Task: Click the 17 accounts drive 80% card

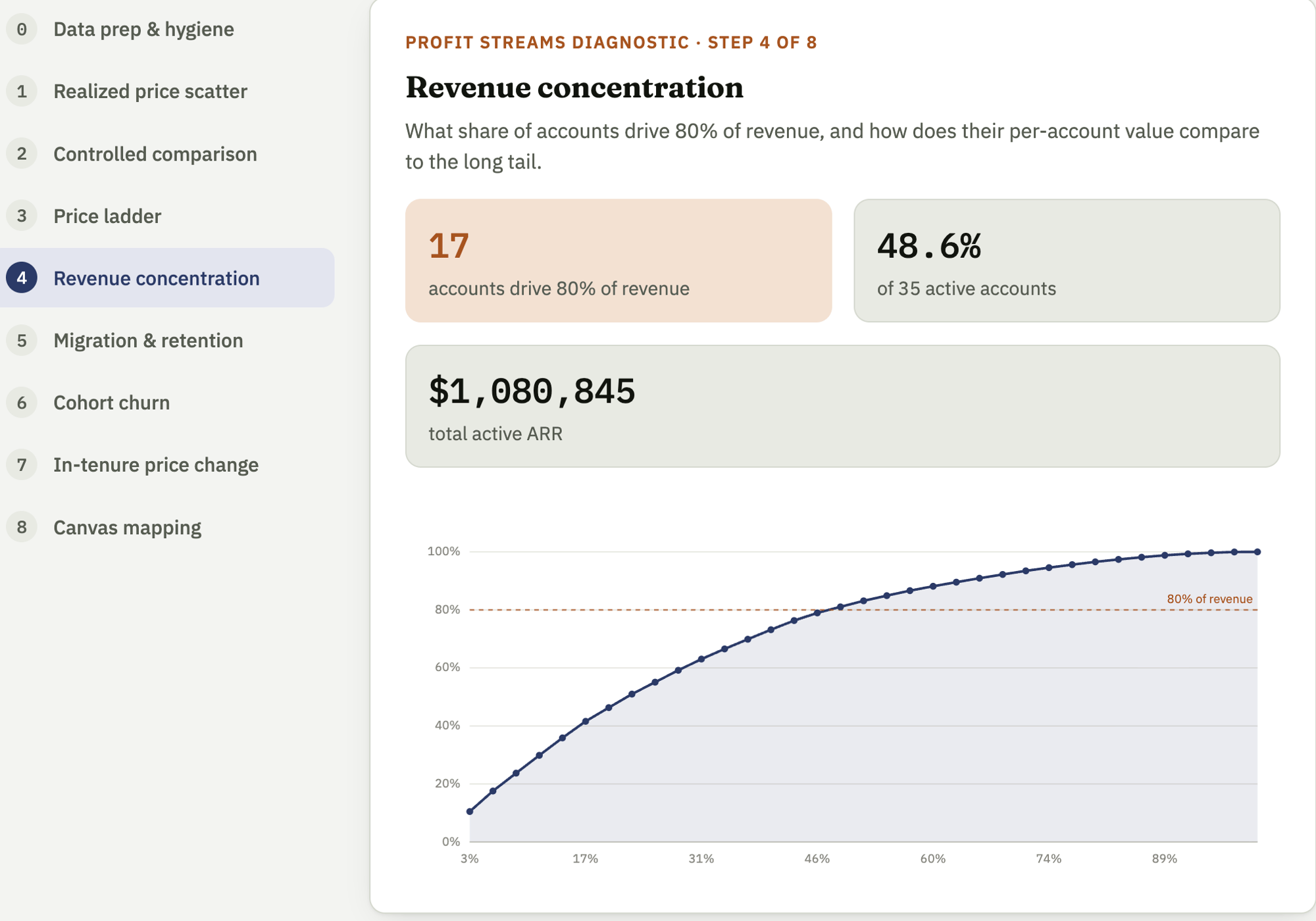Action: pyautogui.click(x=619, y=261)
